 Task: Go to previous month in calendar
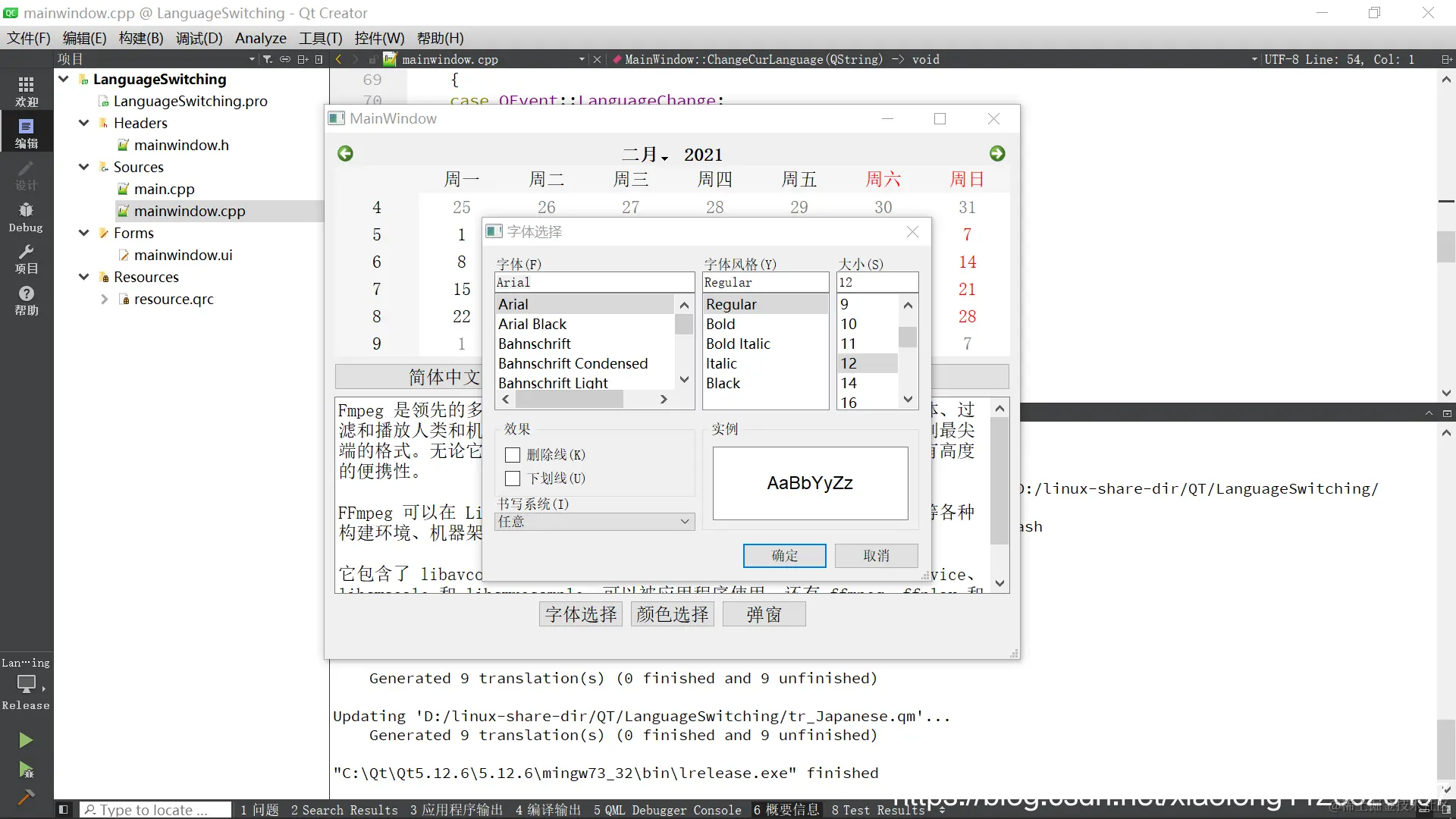(x=345, y=154)
